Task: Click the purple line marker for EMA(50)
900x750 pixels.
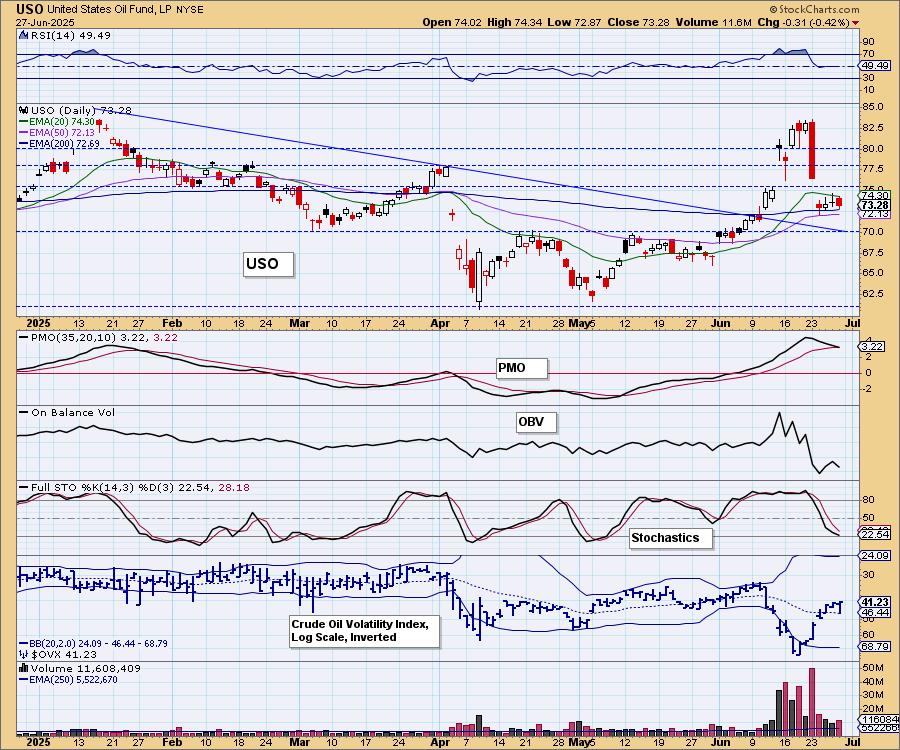Action: [x=24, y=133]
